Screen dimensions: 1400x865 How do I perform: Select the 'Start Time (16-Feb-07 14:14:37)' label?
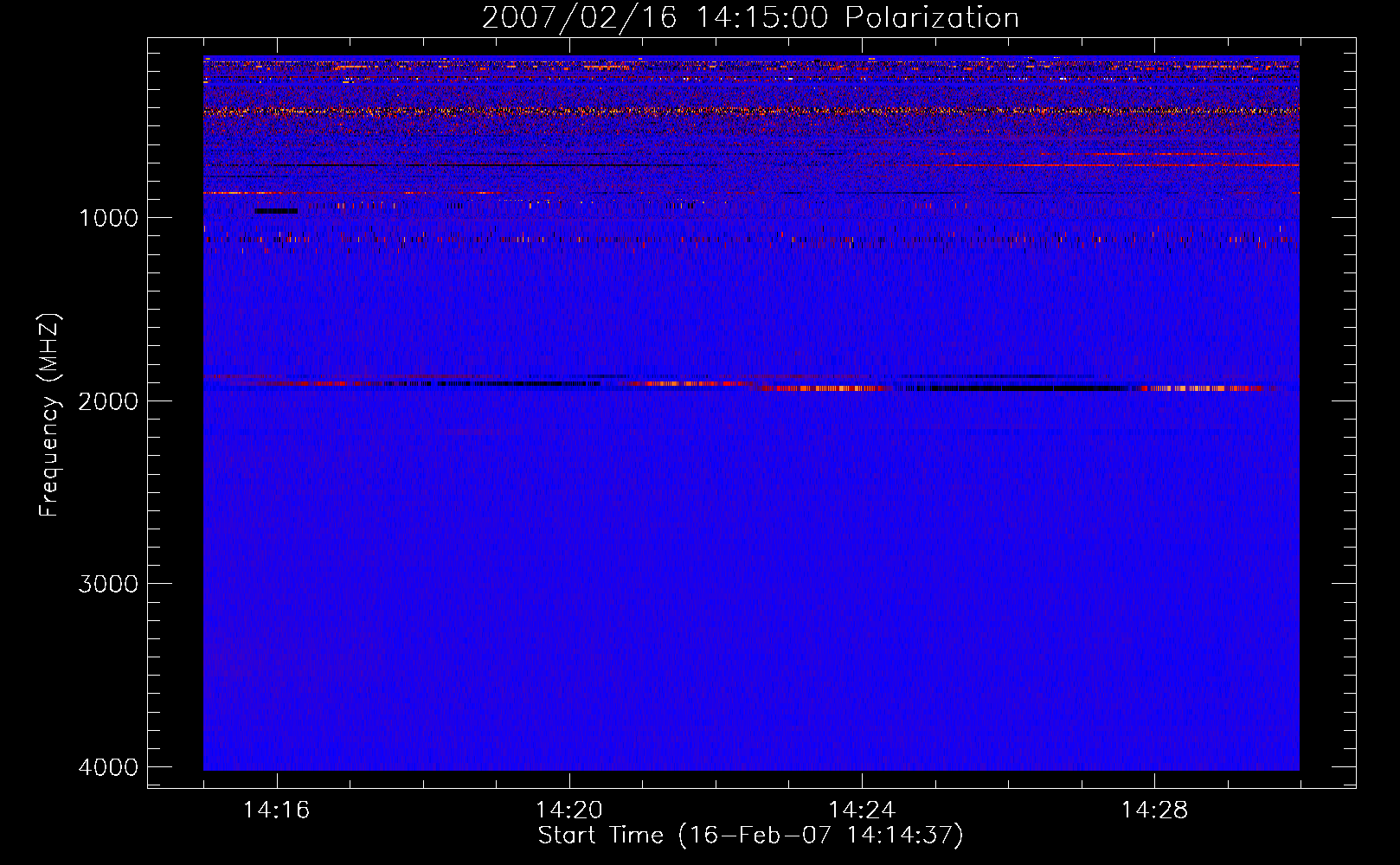tap(751, 836)
